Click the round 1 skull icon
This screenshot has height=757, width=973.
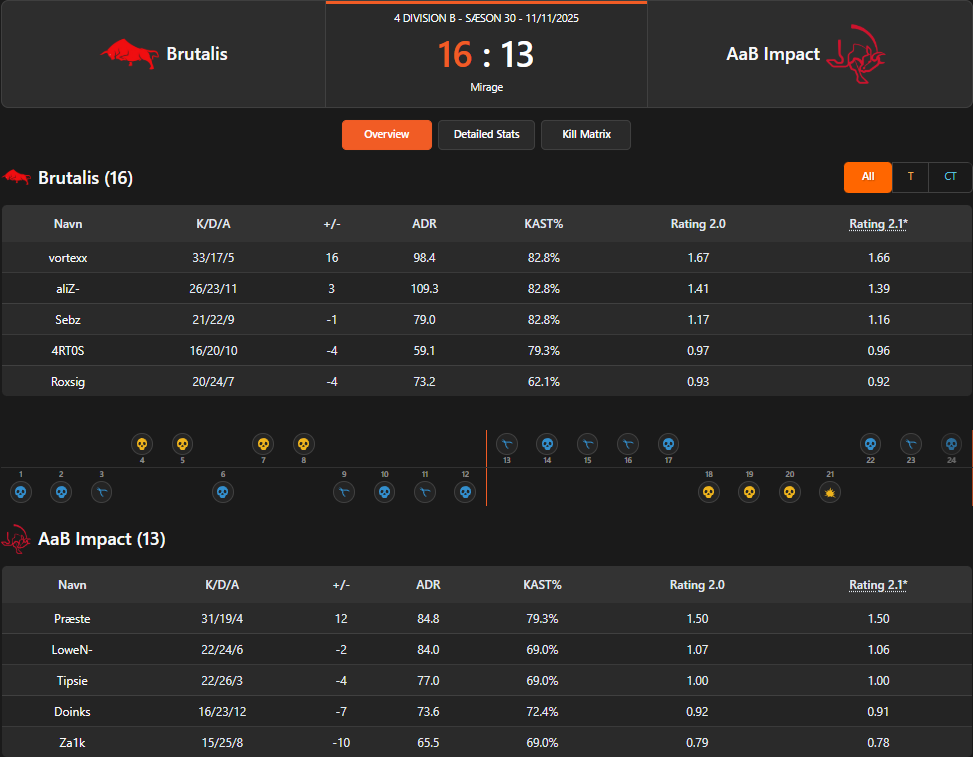point(20,493)
